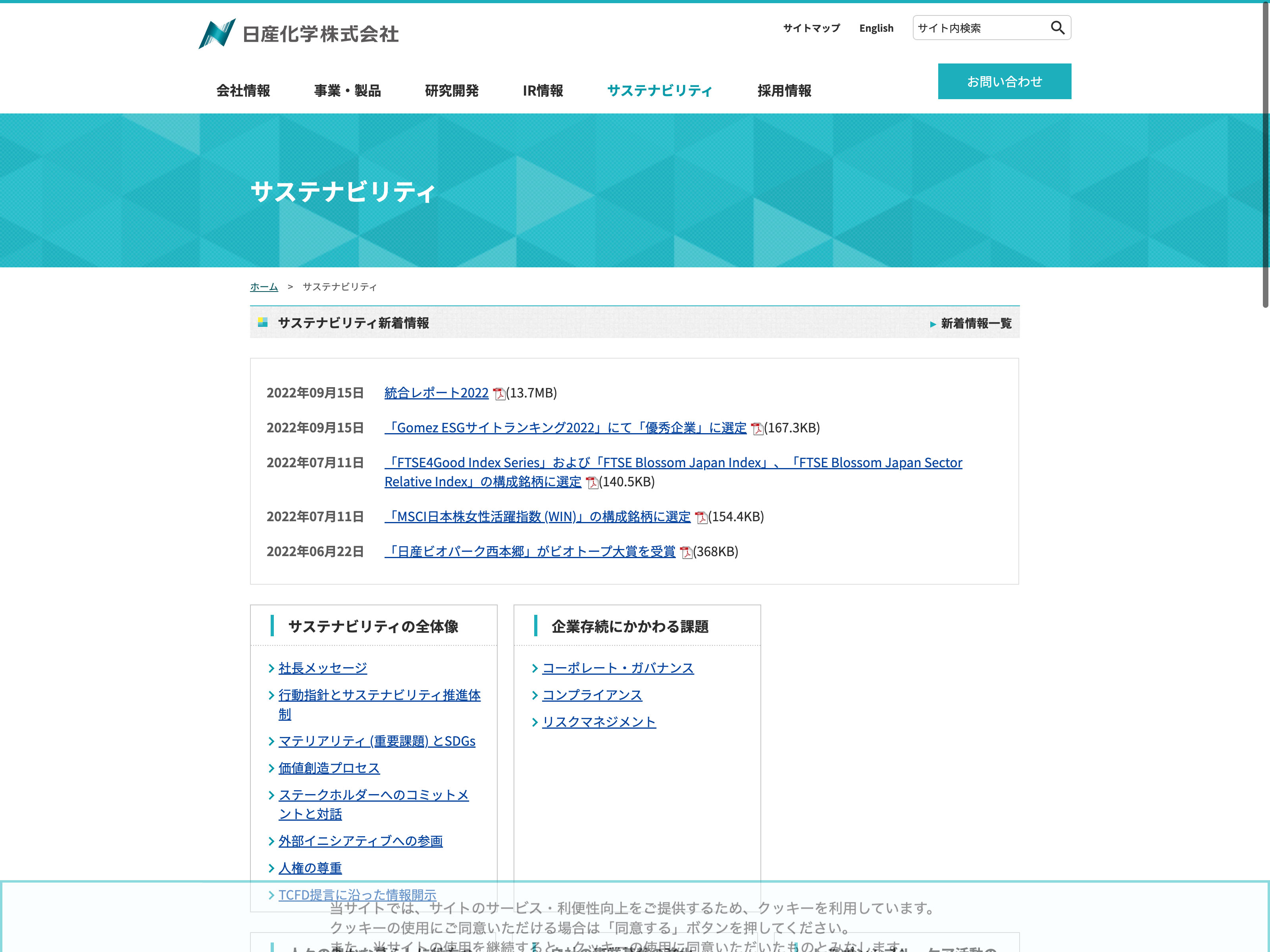This screenshot has width=1270, height=952.
Task: Click PDF icon next to 統合レポート2022
Action: coord(499,393)
